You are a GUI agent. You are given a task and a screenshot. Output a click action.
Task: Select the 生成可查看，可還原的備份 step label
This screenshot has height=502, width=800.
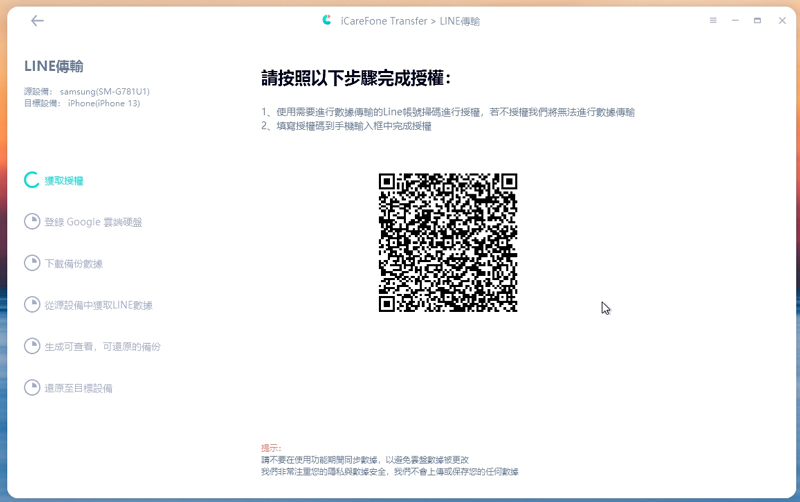click(x=102, y=347)
